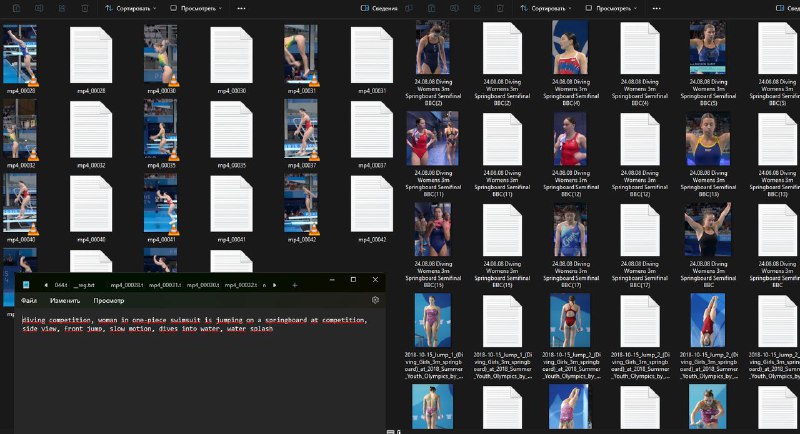Select mp4_00042 text document icon

click(x=372, y=203)
